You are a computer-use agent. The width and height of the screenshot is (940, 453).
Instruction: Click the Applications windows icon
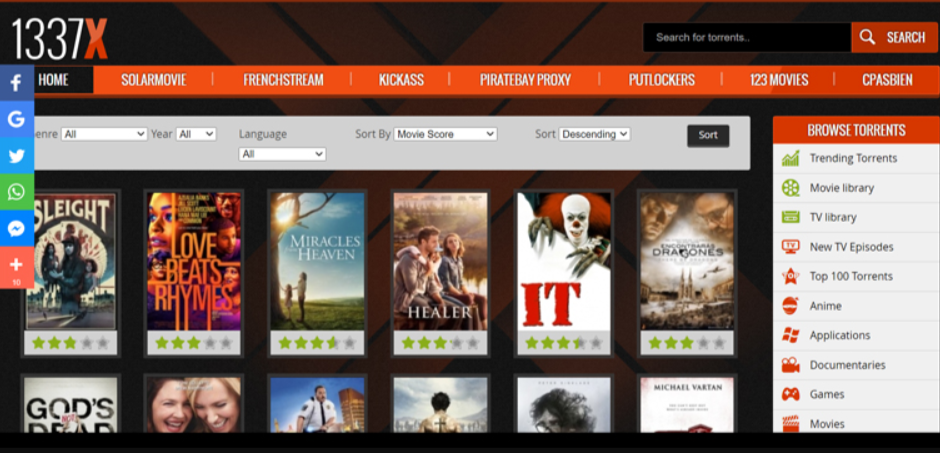click(791, 335)
